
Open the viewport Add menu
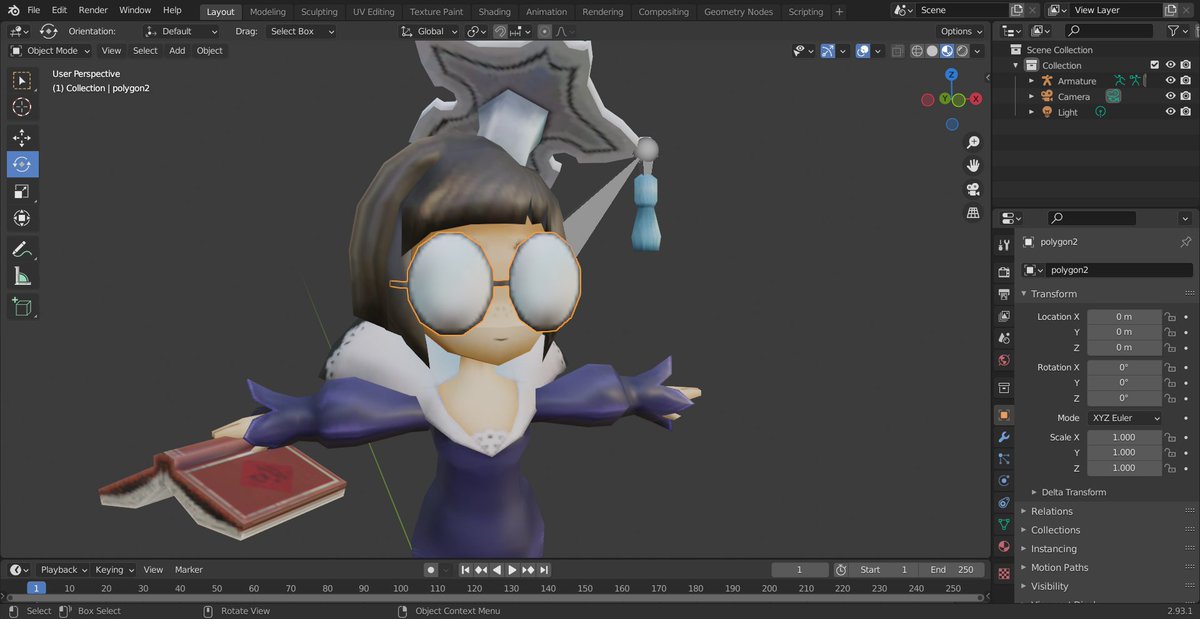click(177, 50)
